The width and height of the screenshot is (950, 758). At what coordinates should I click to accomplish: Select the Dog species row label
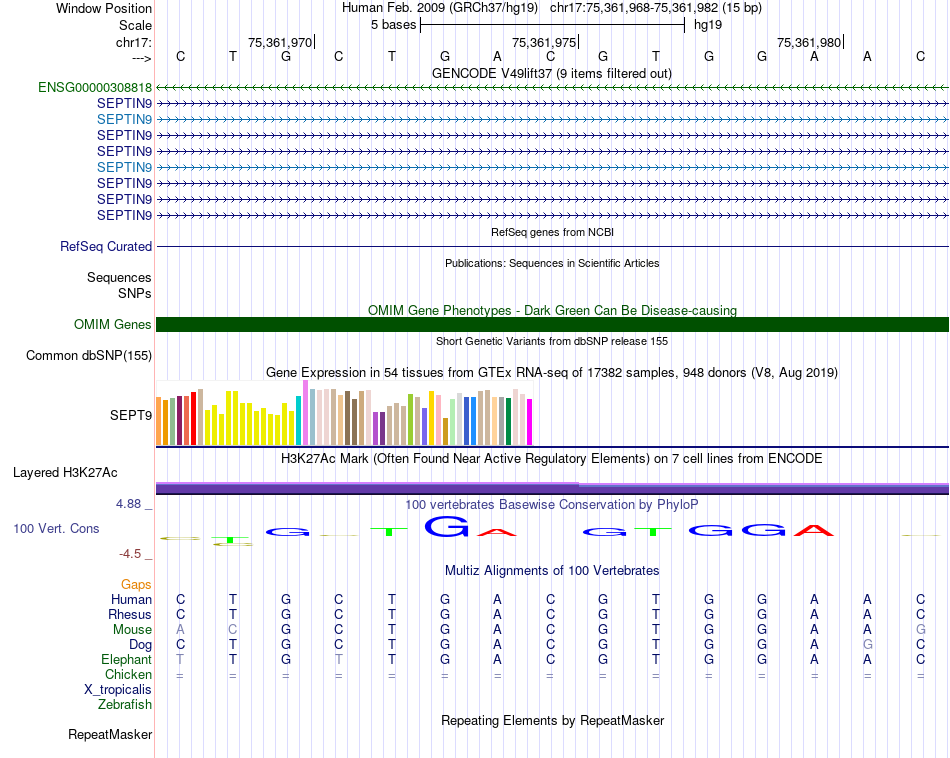click(x=141, y=645)
